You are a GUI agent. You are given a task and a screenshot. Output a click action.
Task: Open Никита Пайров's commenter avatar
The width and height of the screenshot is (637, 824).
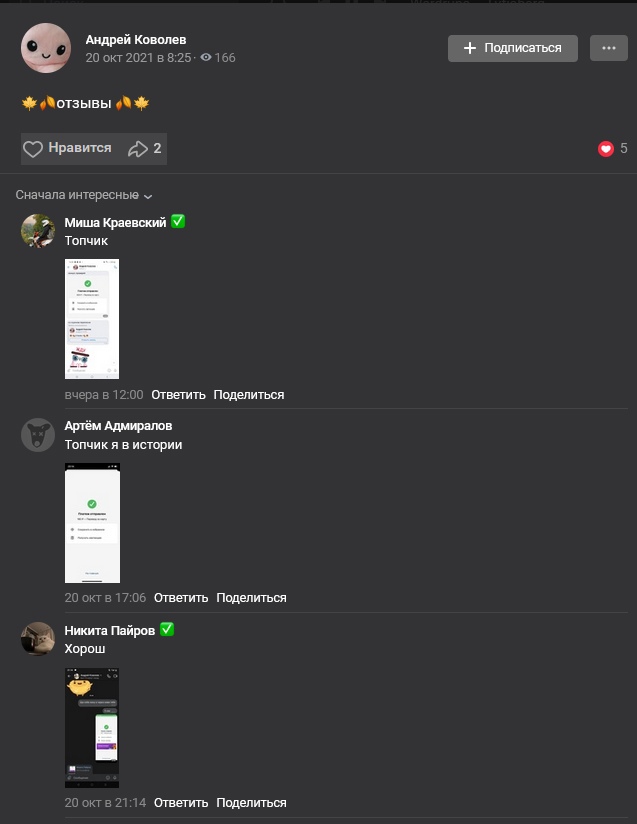(x=38, y=638)
